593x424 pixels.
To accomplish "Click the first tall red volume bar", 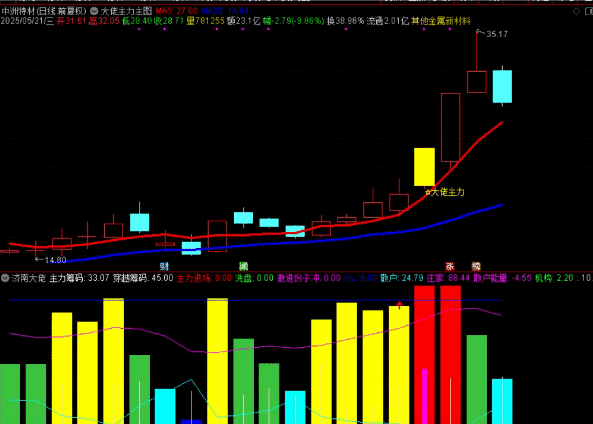I will point(424,355).
